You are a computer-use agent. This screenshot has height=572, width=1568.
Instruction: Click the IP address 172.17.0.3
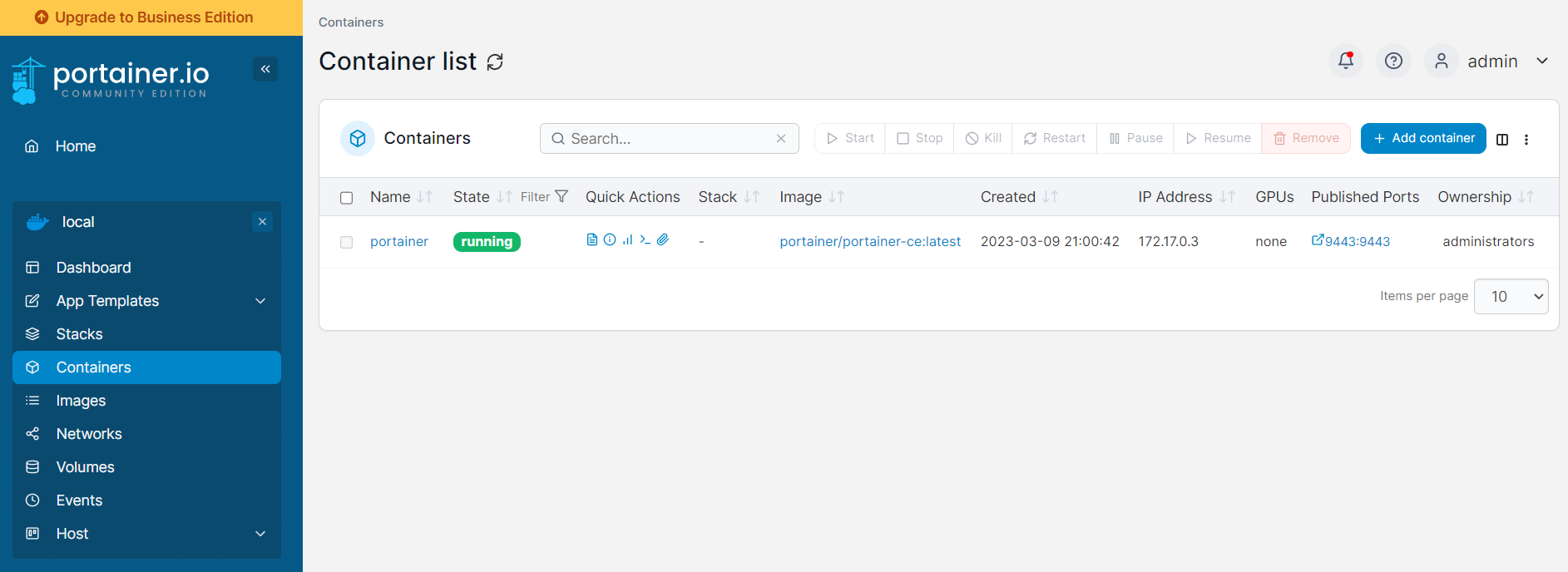1168,242
